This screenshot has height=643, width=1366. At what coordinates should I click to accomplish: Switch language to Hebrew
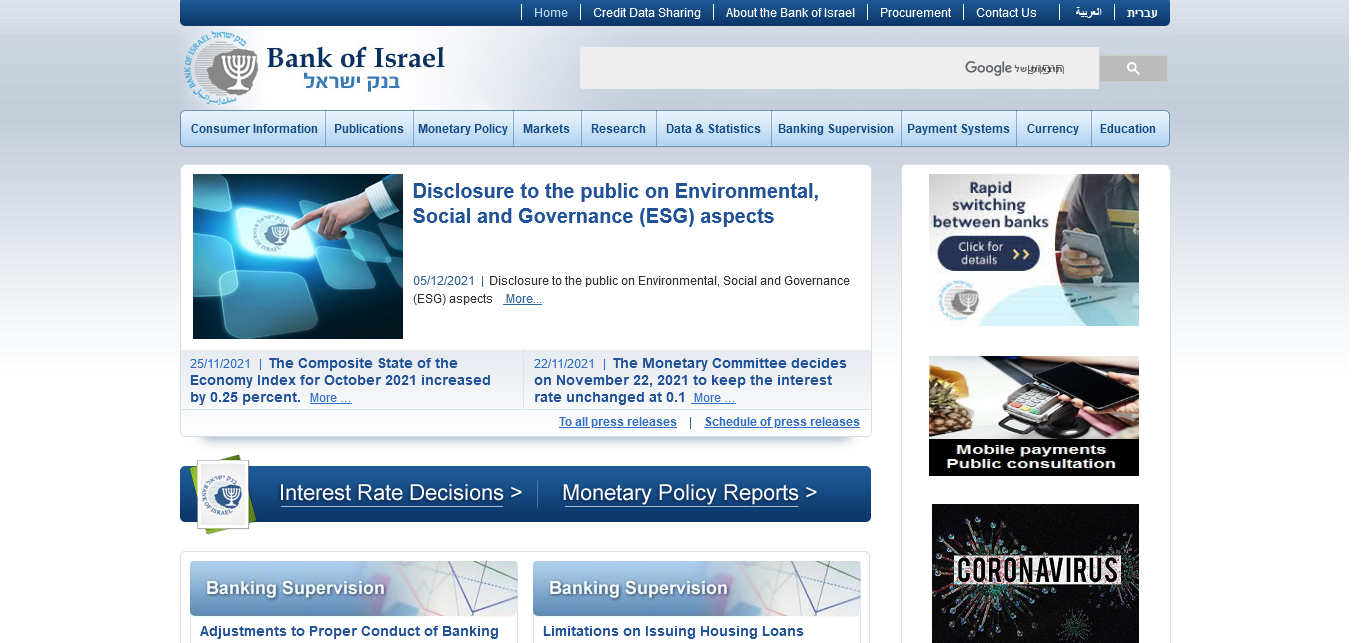click(x=1141, y=13)
